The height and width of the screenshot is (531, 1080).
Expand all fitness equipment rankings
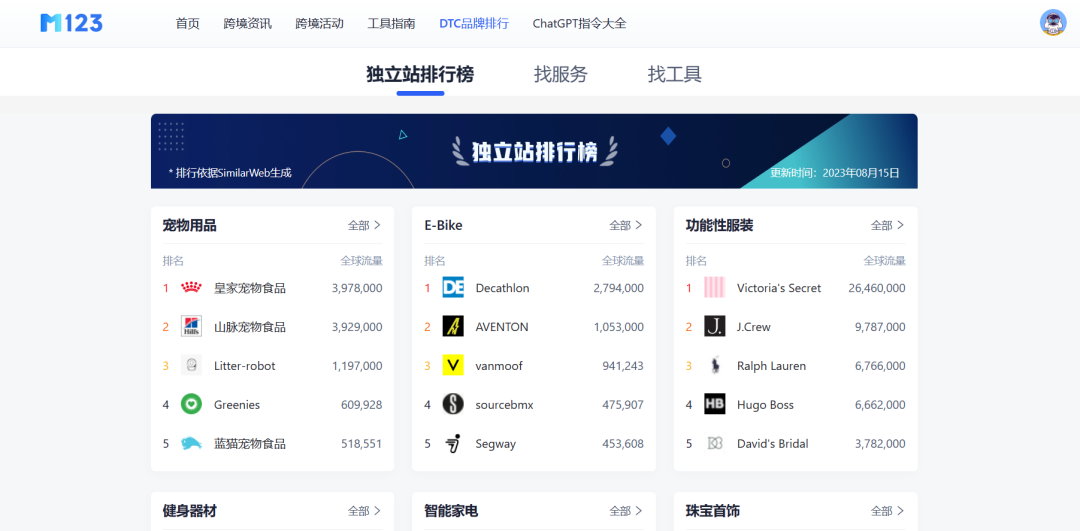pyautogui.click(x=364, y=511)
